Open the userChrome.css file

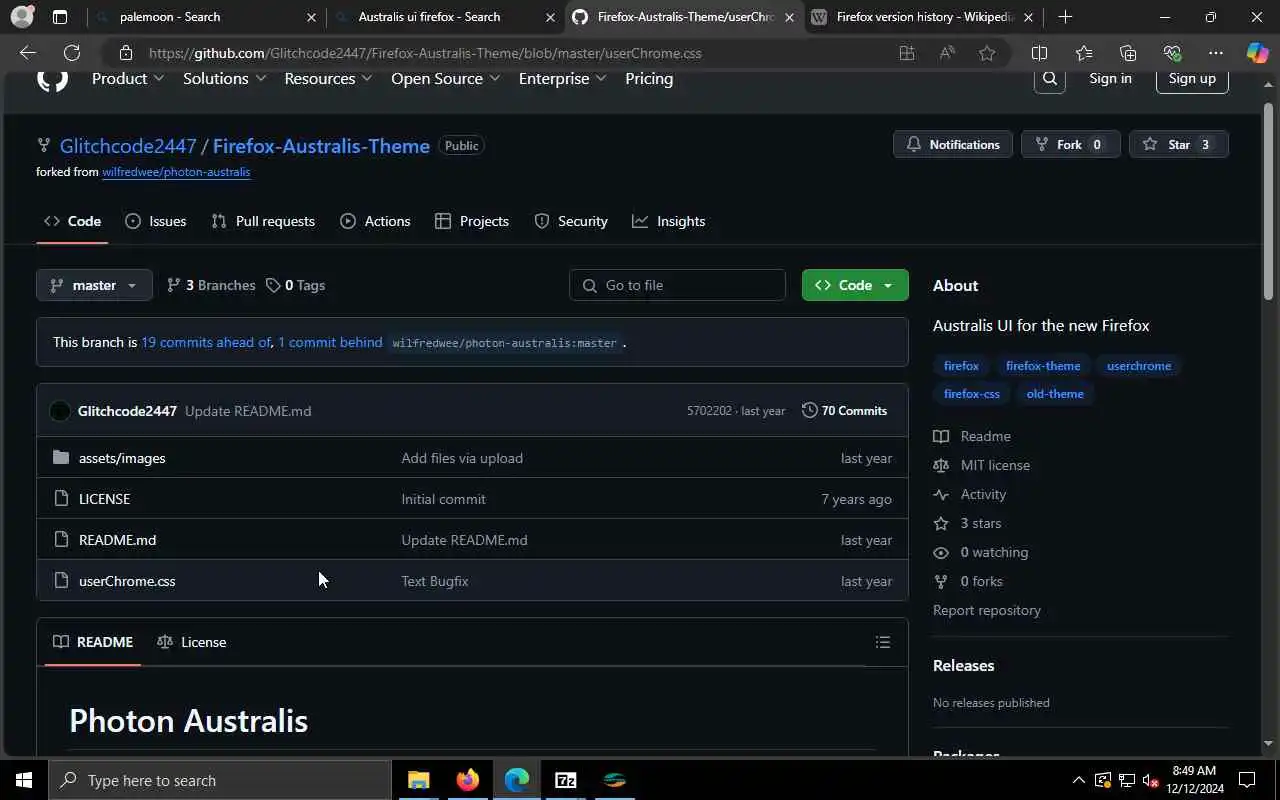(127, 581)
